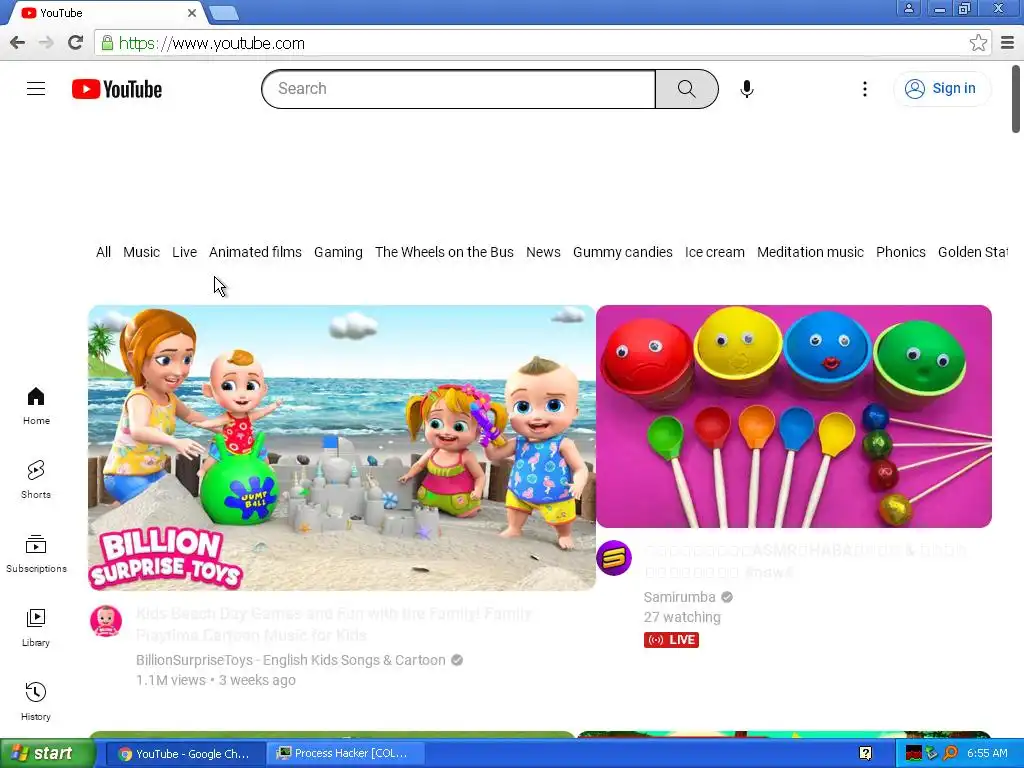Click '1.1M views • 3 weeks ago' text
This screenshot has width=1024, height=768.
[x=216, y=680]
